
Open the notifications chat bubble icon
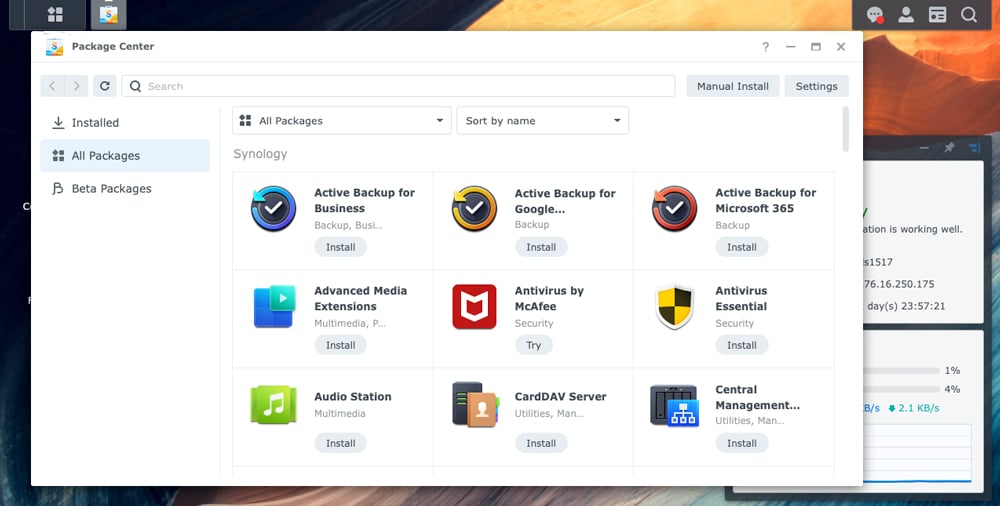(875, 14)
